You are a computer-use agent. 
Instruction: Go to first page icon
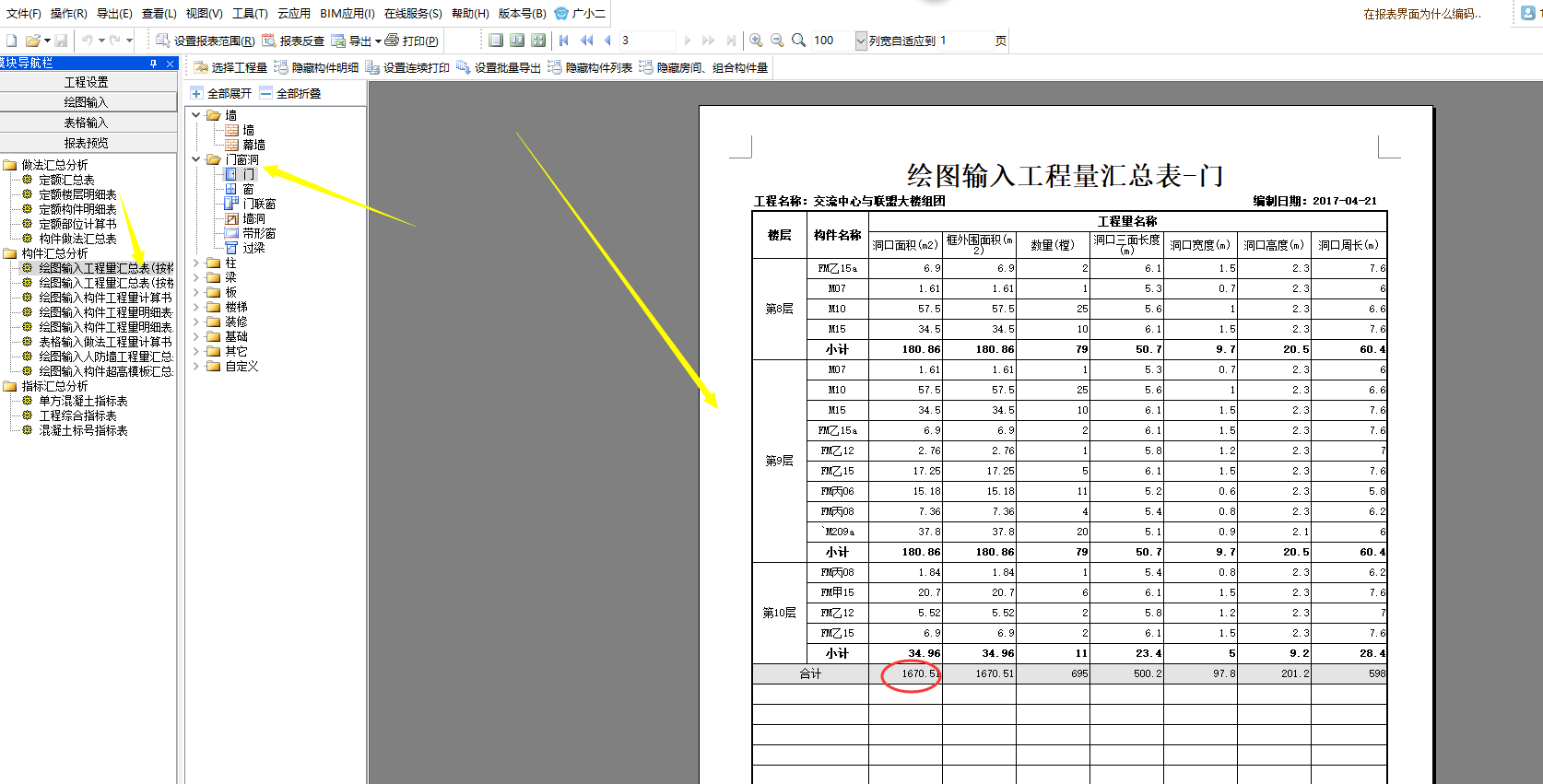tap(564, 41)
